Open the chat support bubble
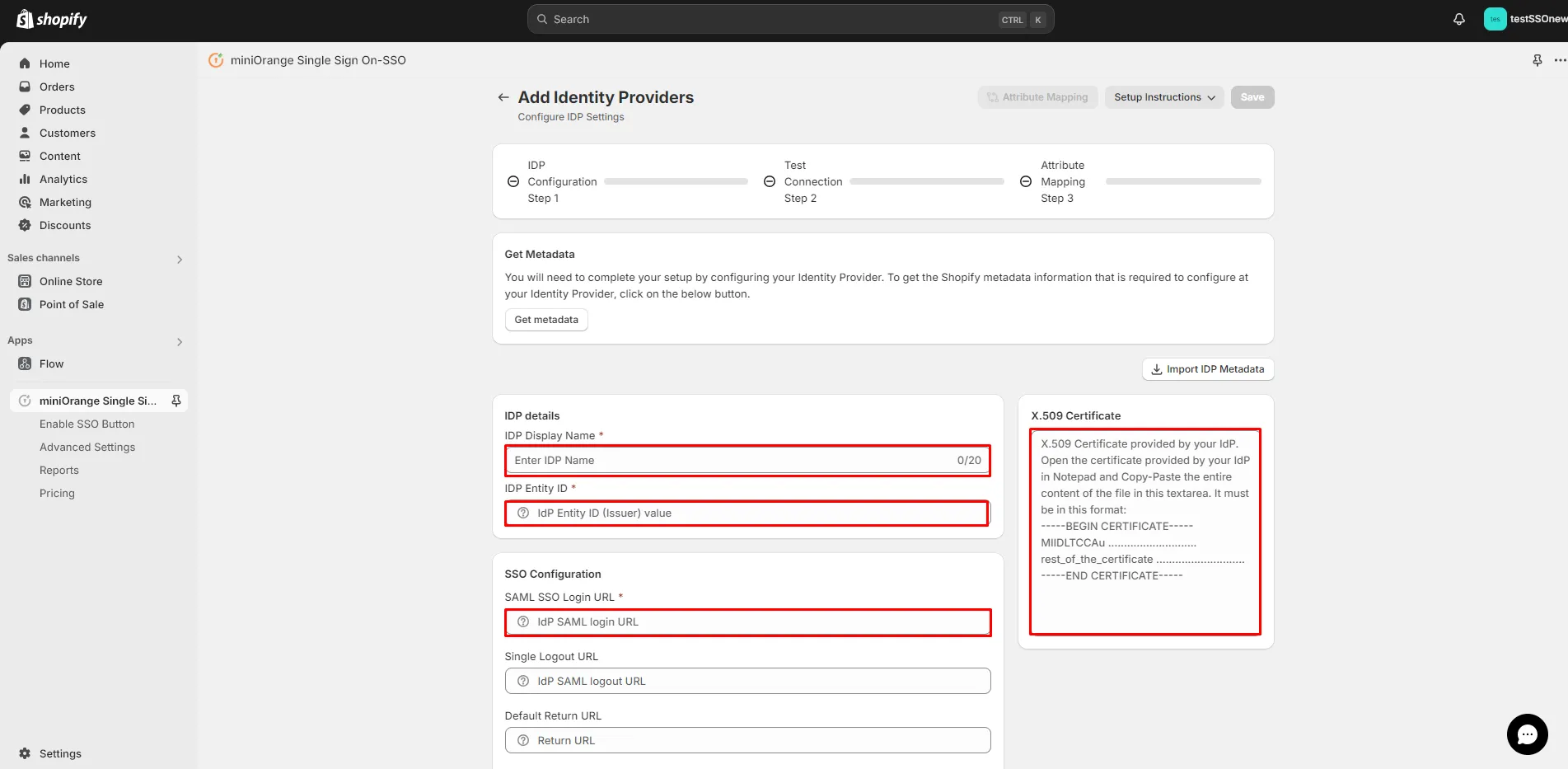The height and width of the screenshot is (769, 1568). pyautogui.click(x=1527, y=734)
